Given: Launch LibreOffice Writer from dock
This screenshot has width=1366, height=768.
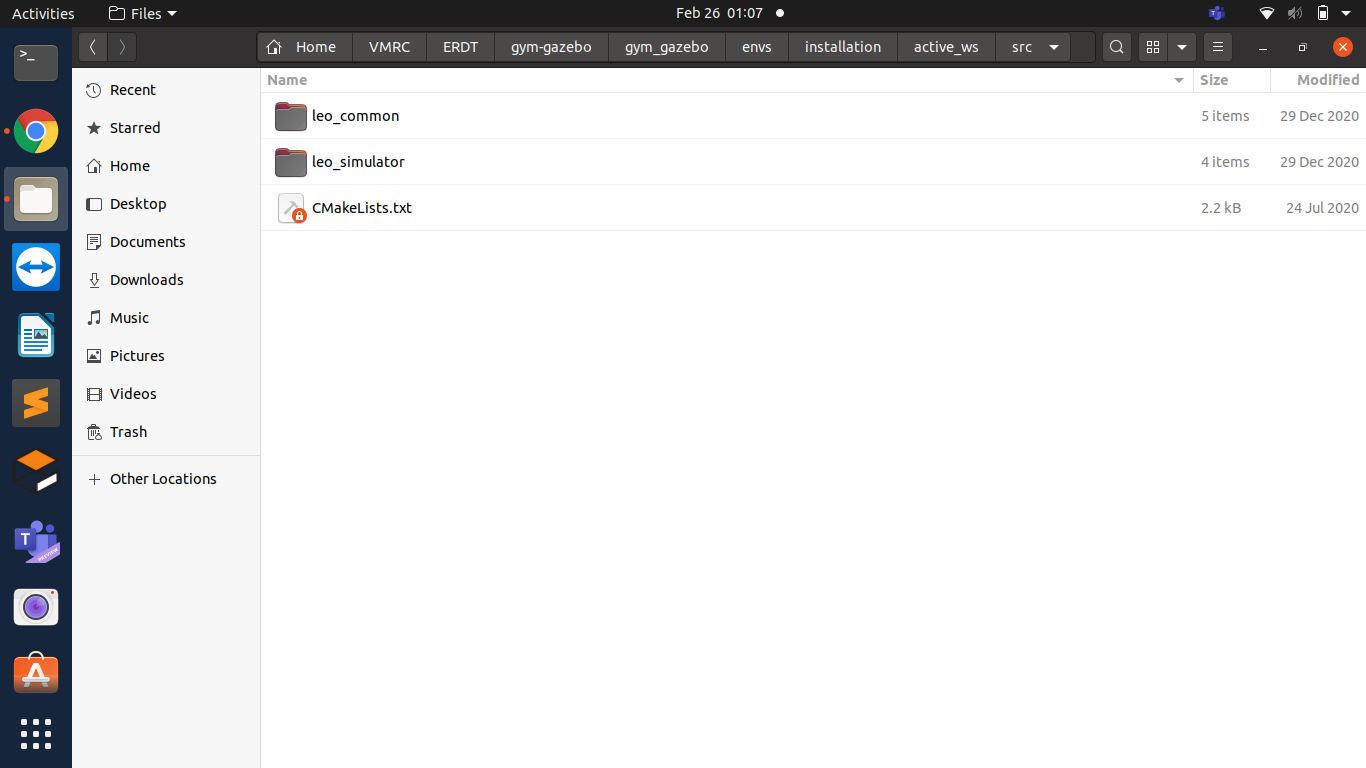Looking at the screenshot, I should pos(36,335).
